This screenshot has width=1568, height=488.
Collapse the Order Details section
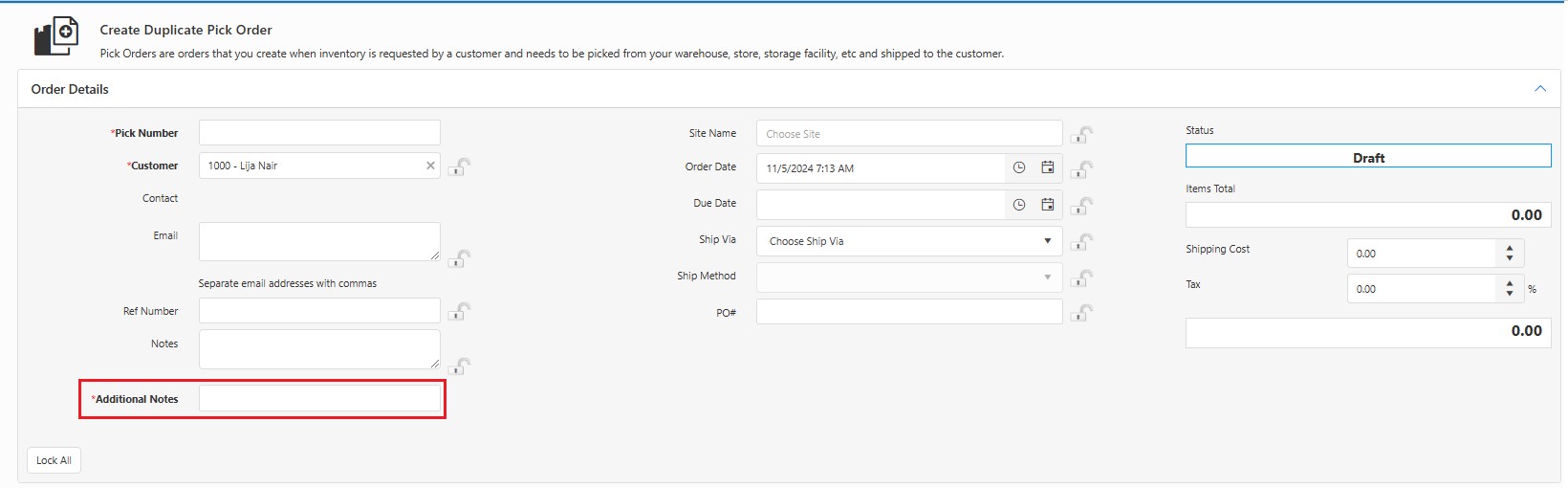(1539, 89)
